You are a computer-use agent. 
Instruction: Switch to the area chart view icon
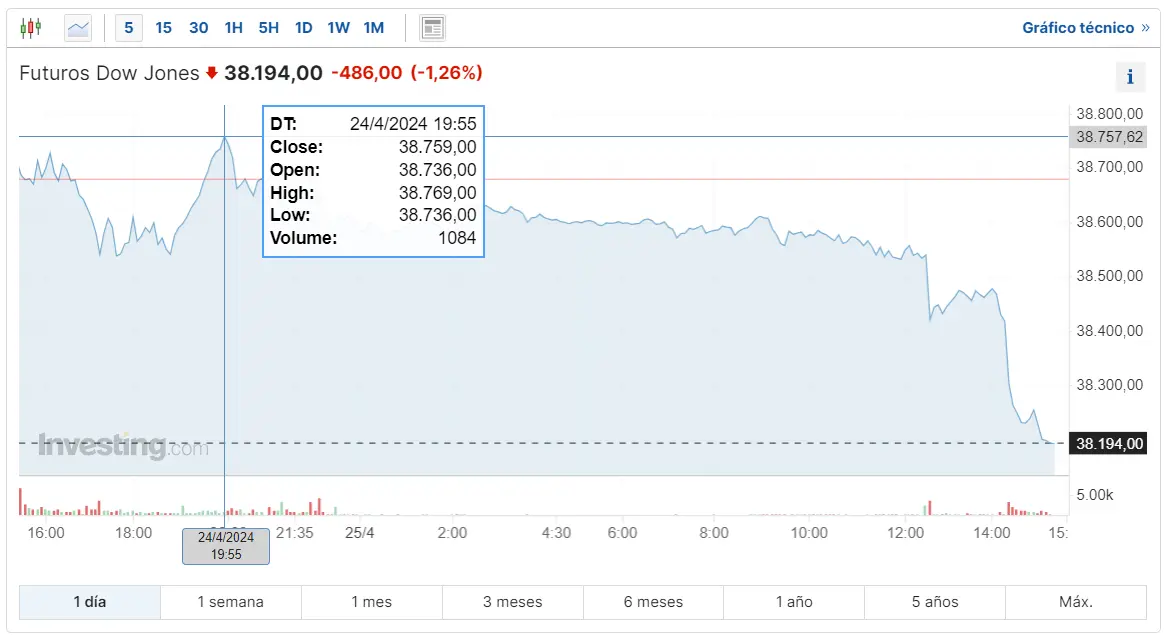click(76, 27)
